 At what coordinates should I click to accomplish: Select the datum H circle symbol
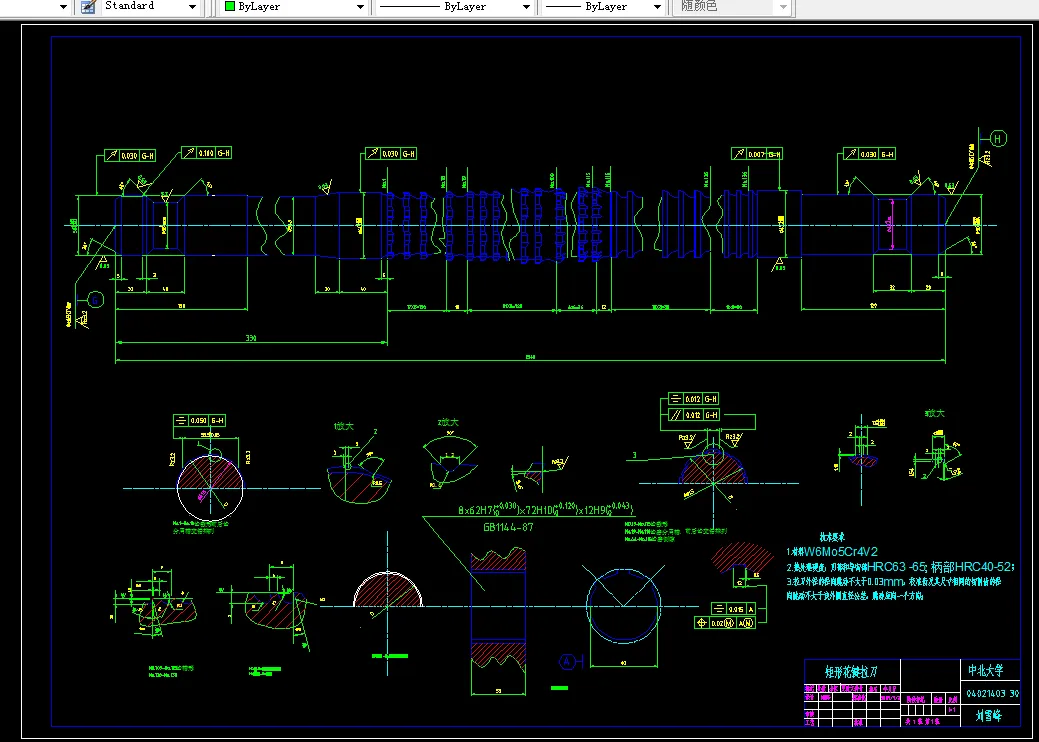click(x=998, y=138)
